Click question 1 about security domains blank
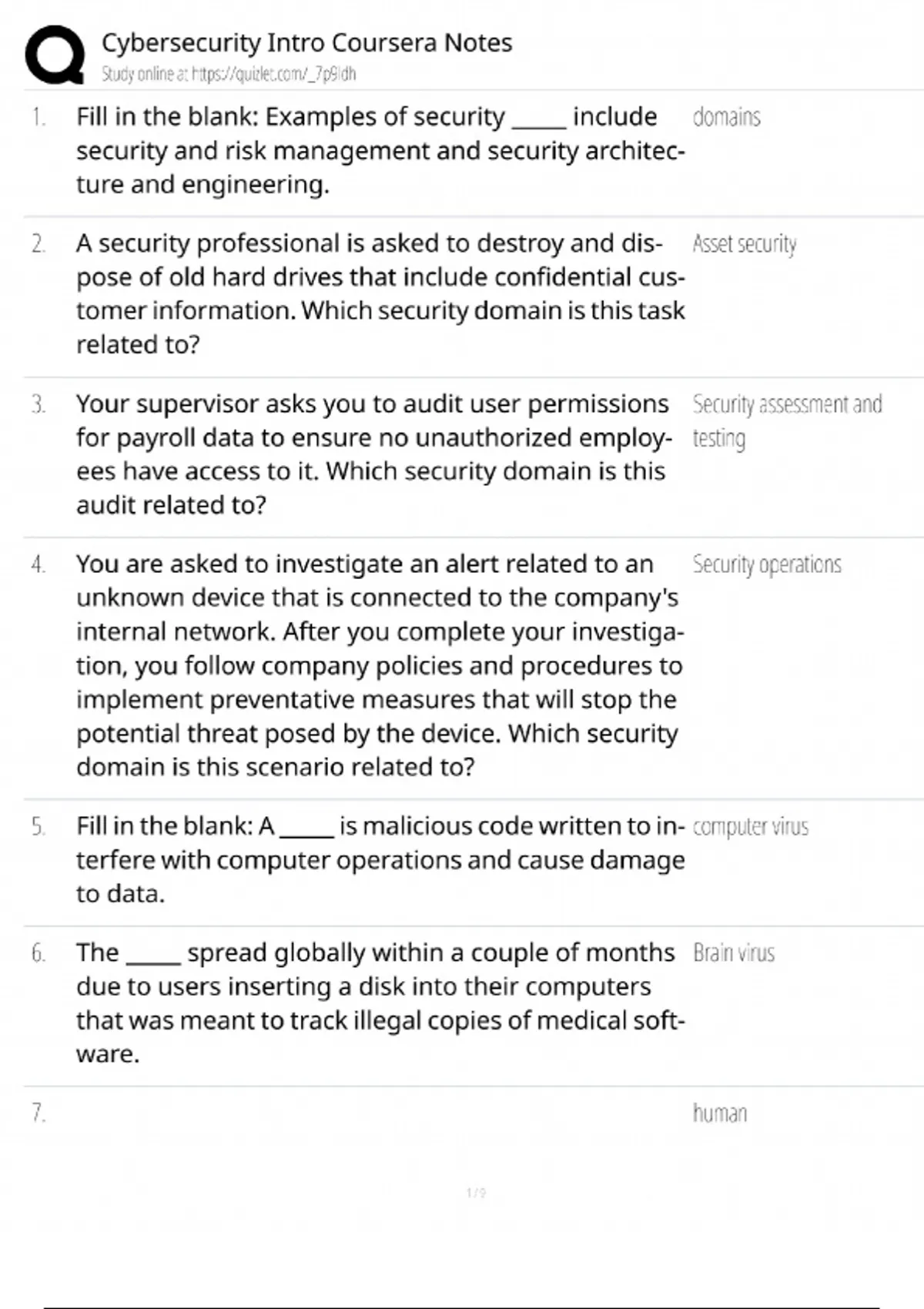The height and width of the screenshot is (1309, 924). [x=380, y=150]
